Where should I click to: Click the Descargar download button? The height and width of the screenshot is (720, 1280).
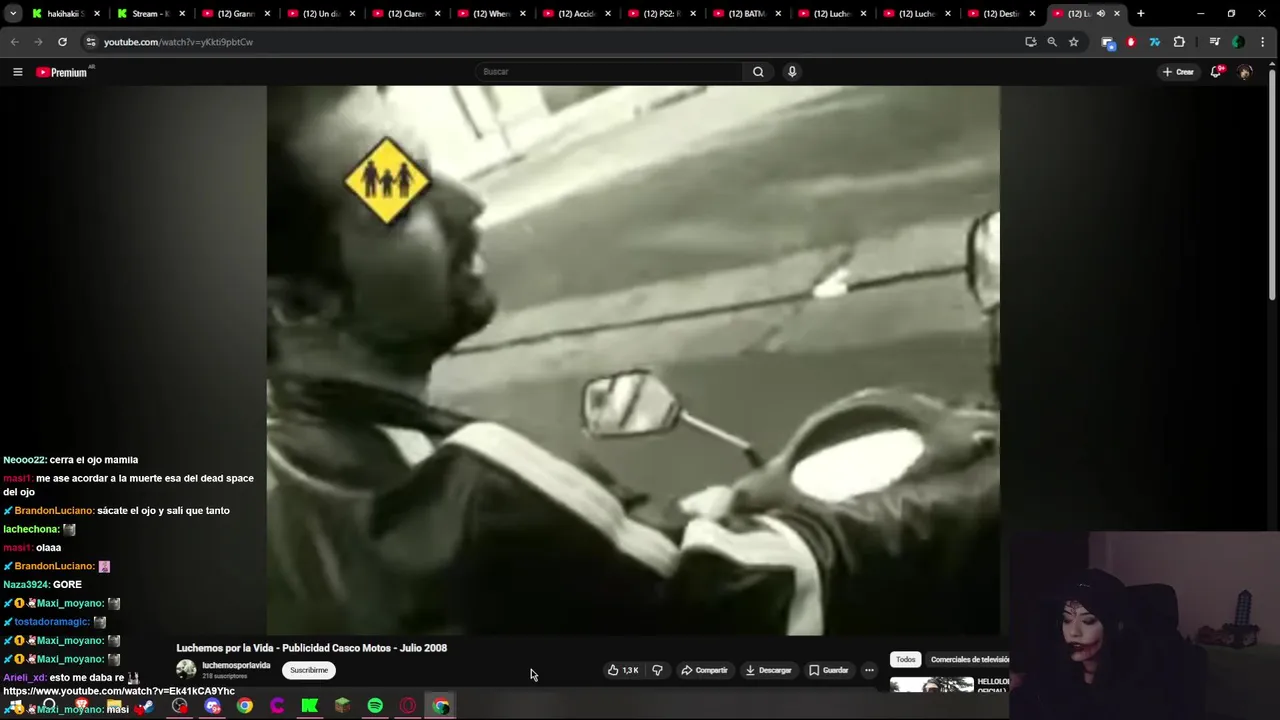click(769, 670)
